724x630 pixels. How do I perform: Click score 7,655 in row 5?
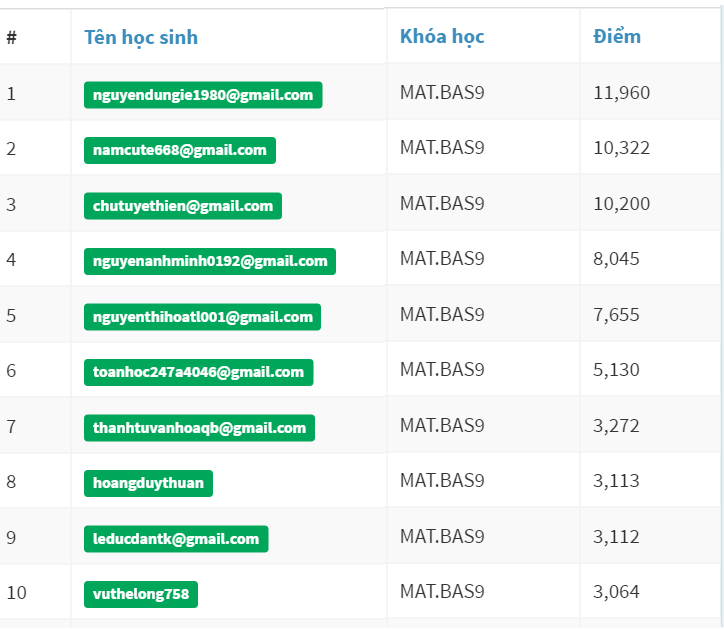(x=616, y=315)
